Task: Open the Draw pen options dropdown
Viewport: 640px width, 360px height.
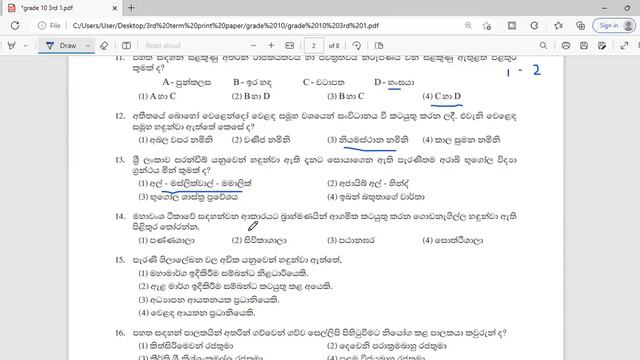Action: (x=88, y=46)
